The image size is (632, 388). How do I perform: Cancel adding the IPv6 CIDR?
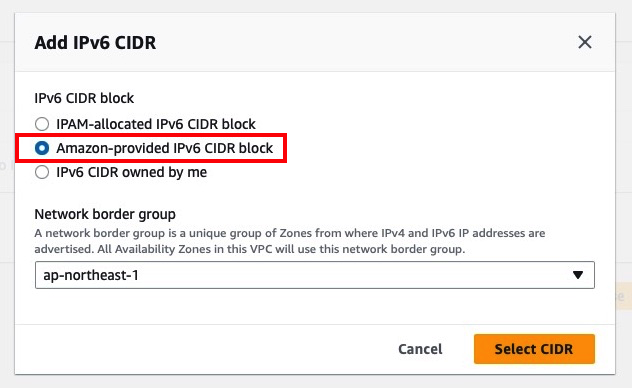[x=420, y=349]
